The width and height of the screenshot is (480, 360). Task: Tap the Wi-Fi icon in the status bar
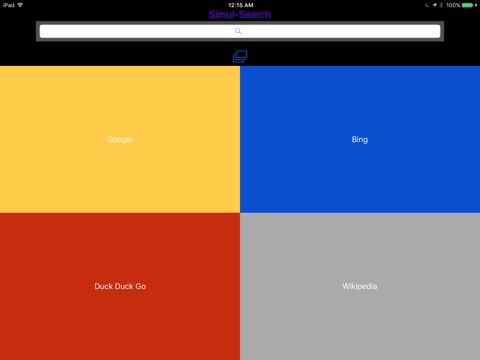20,5
